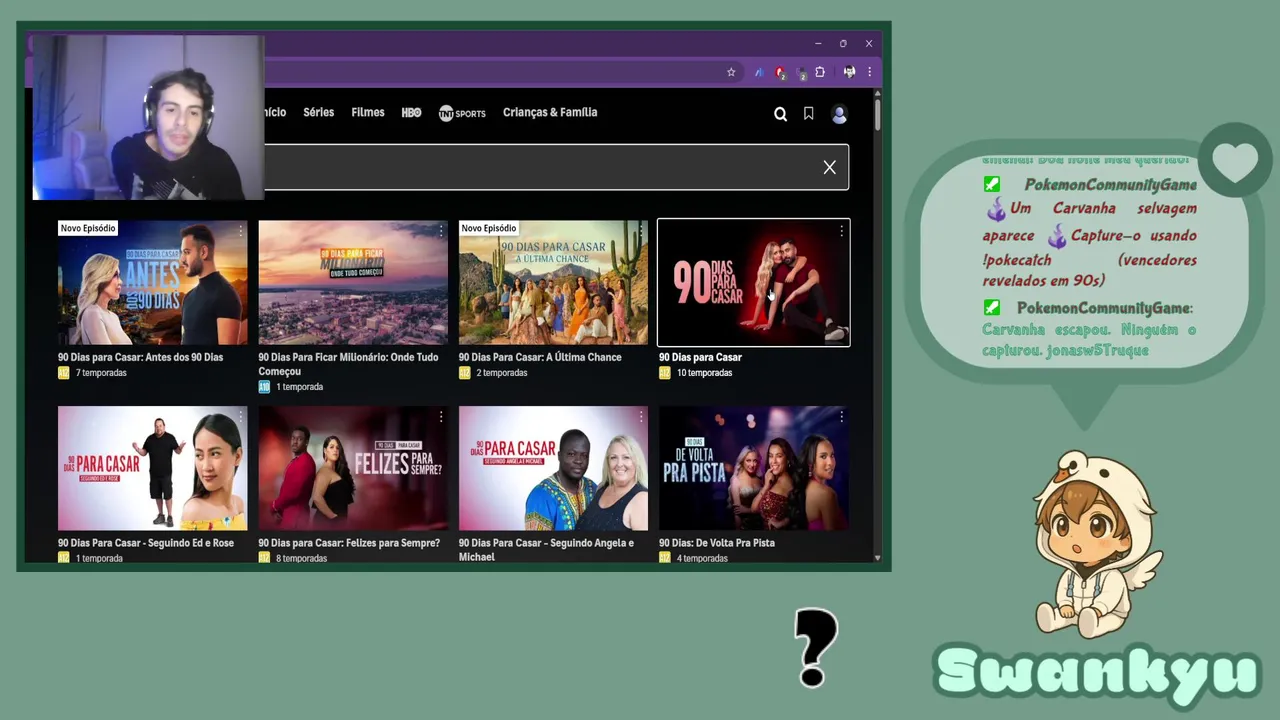This screenshot has width=1280, height=720.
Task: Click the '7 temporadas' text
Action: pyautogui.click(x=101, y=373)
